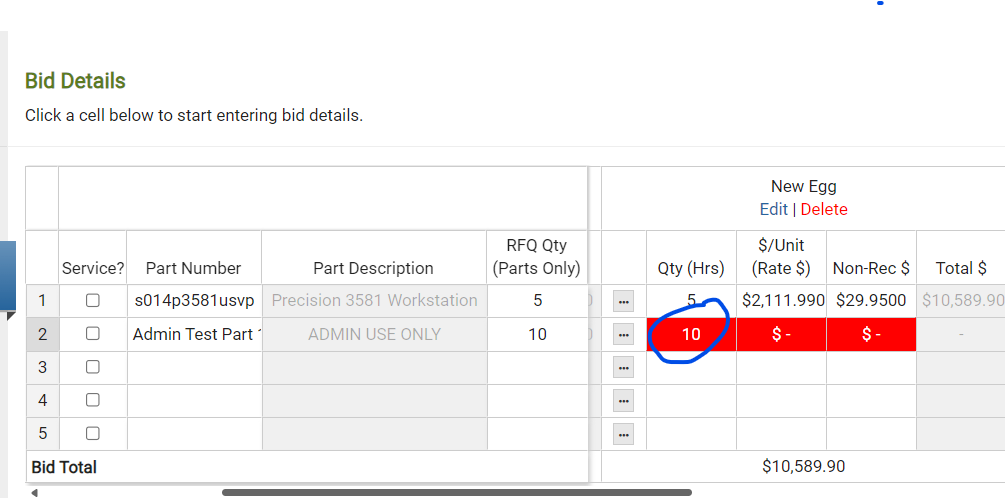
Task: Click the Non-Rec $29.9500 cell
Action: (x=871, y=300)
